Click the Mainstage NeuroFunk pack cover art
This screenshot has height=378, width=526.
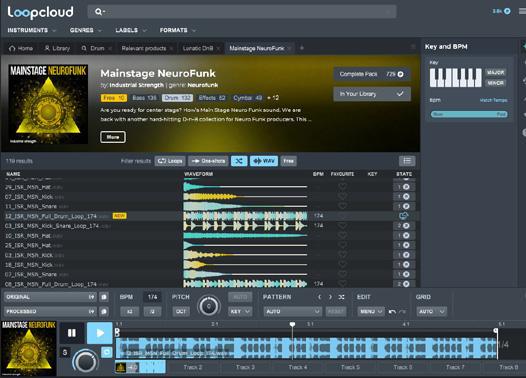click(x=48, y=104)
